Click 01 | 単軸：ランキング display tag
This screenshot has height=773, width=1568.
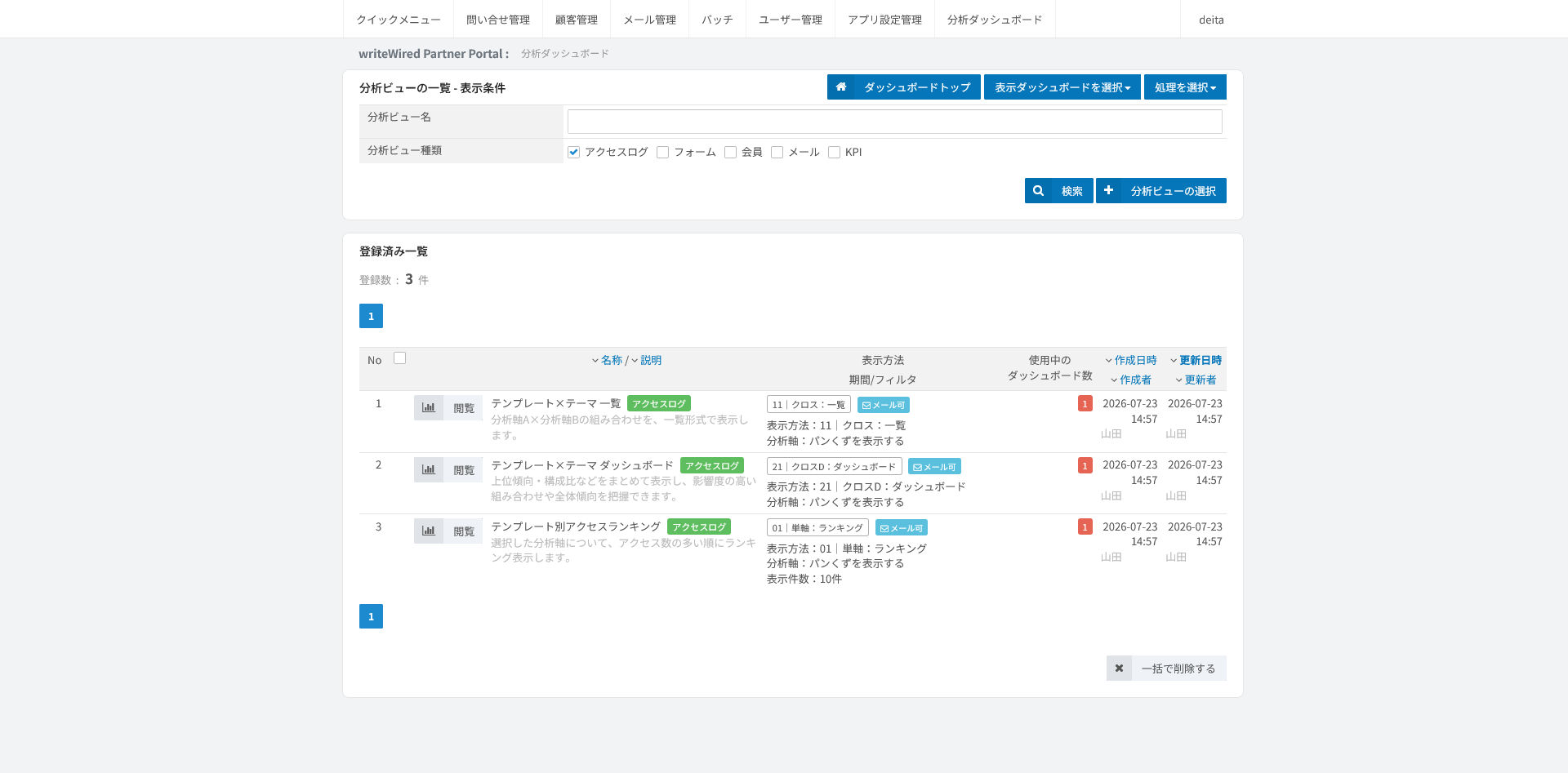817,528
